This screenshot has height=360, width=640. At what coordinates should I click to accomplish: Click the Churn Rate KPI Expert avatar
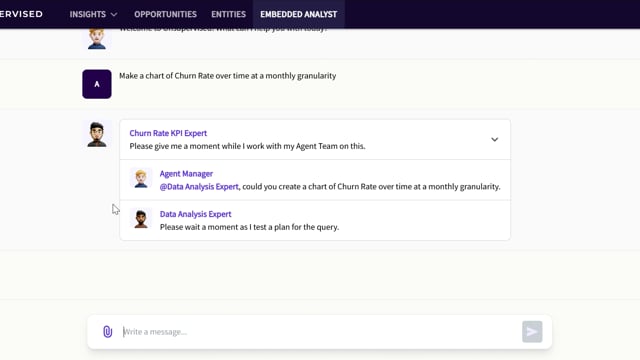click(97, 134)
